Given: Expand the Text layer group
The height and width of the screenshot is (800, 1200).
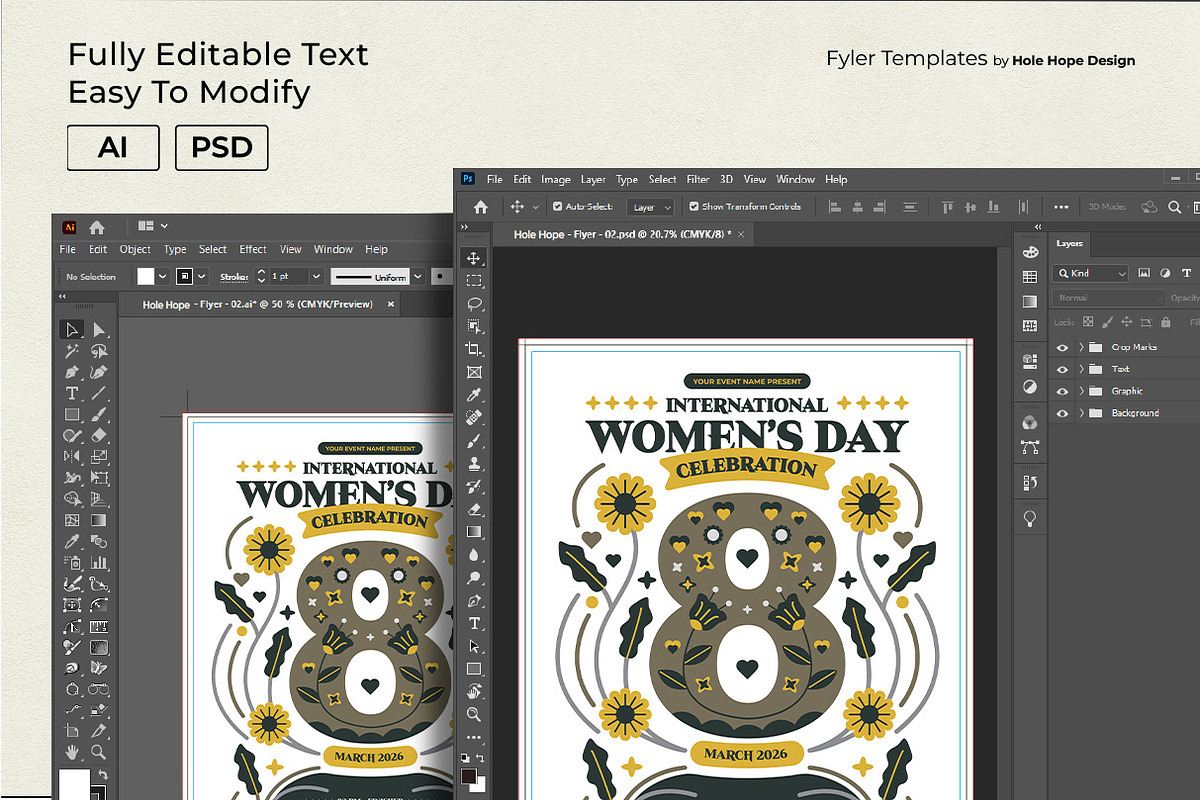Looking at the screenshot, I should [x=1081, y=369].
